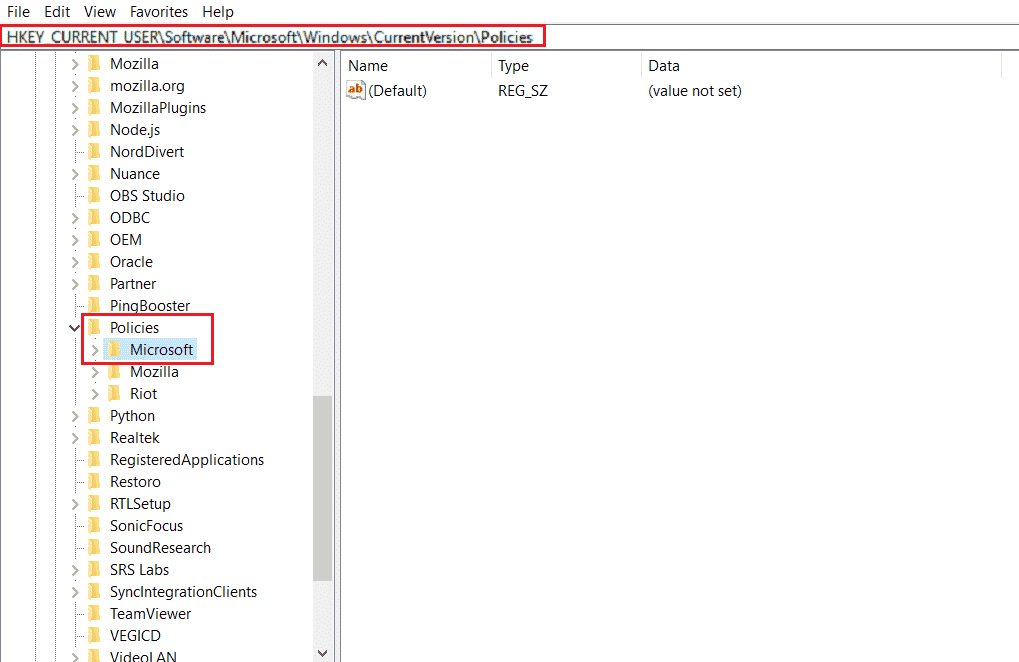Click the NordDivert folder icon

(x=95, y=152)
